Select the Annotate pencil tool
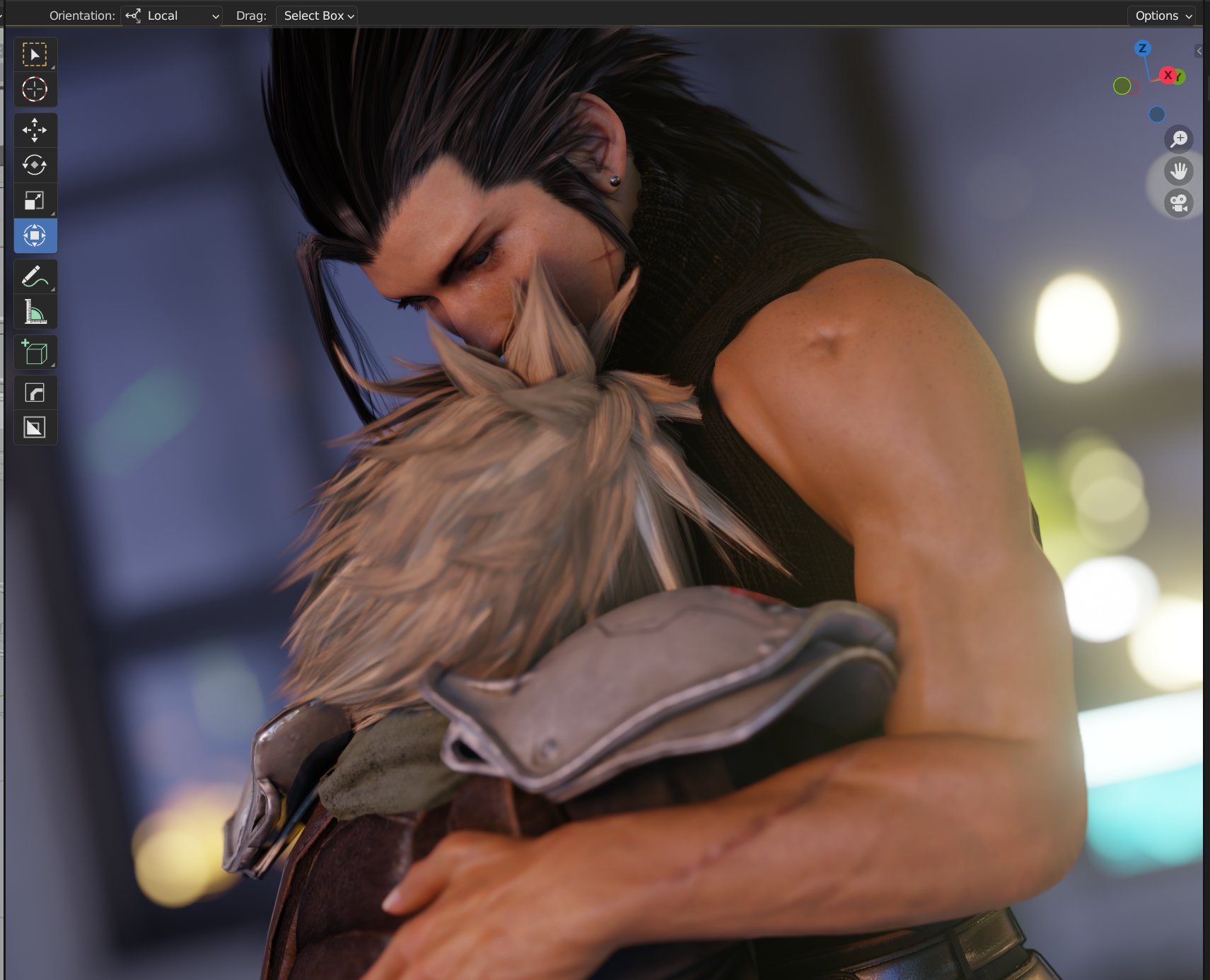1210x980 pixels. tap(35, 276)
